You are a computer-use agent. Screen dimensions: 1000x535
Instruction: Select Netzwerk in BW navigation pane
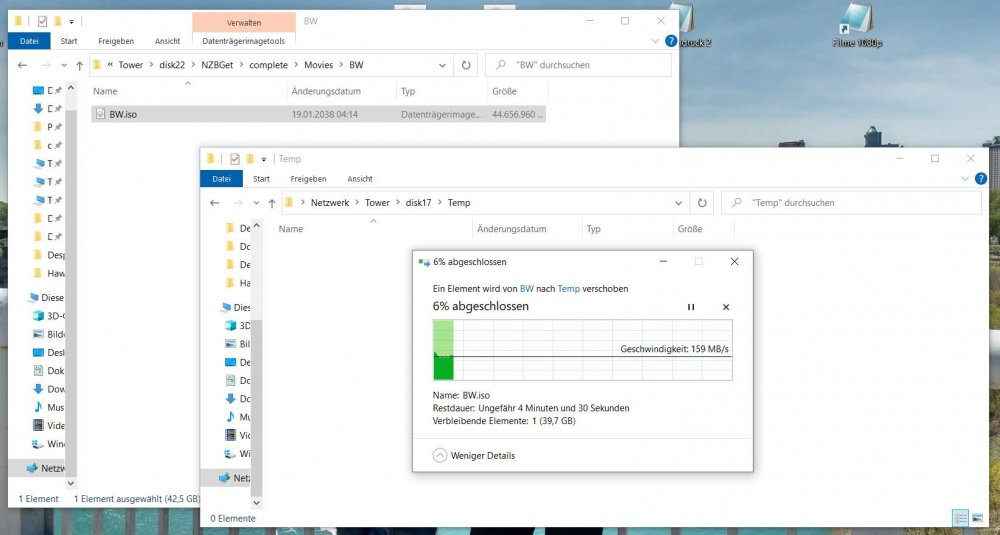pyautogui.click(x=46, y=468)
